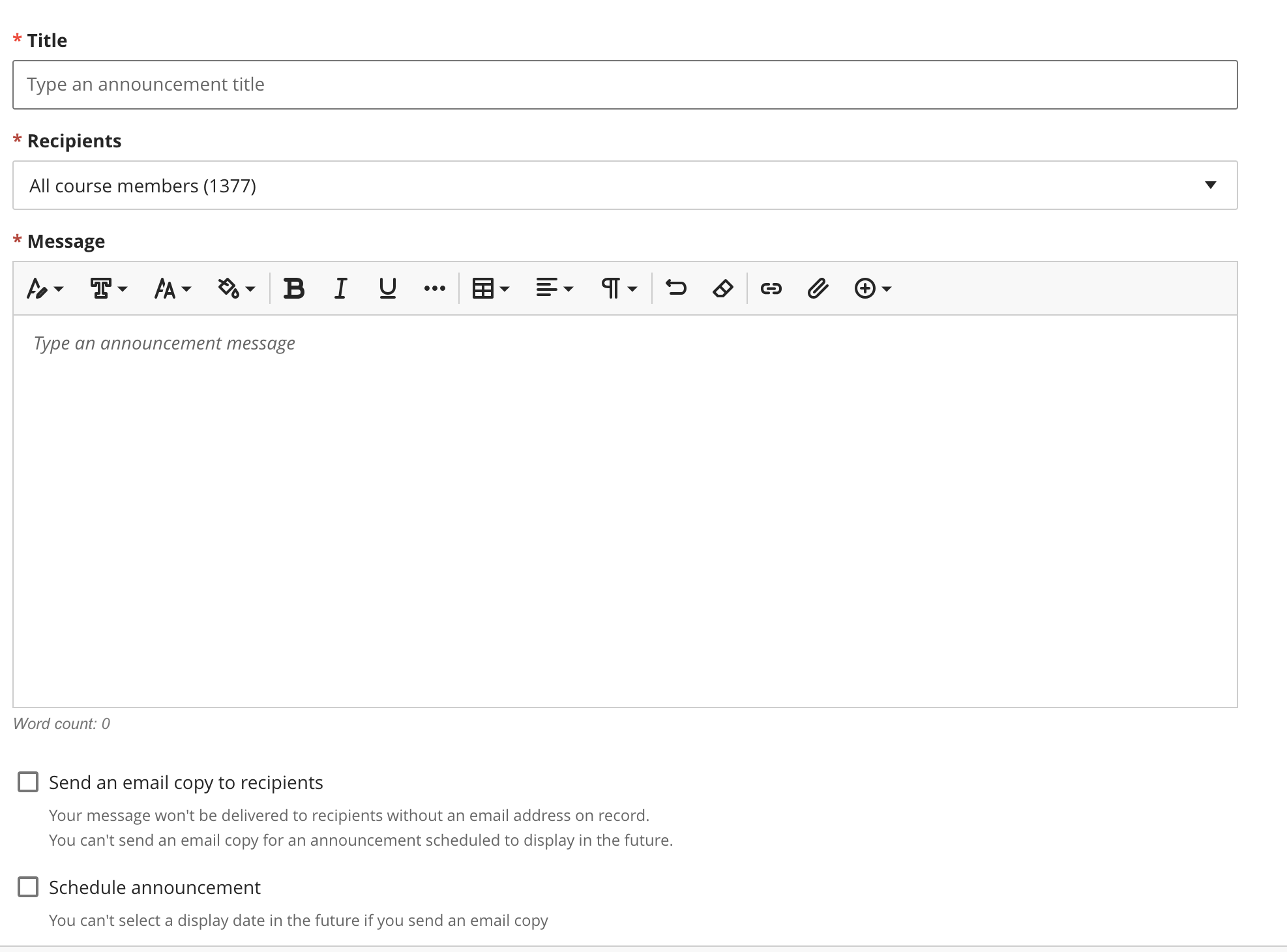Open more text formatting options
The height and width of the screenshot is (952, 1287).
(434, 288)
